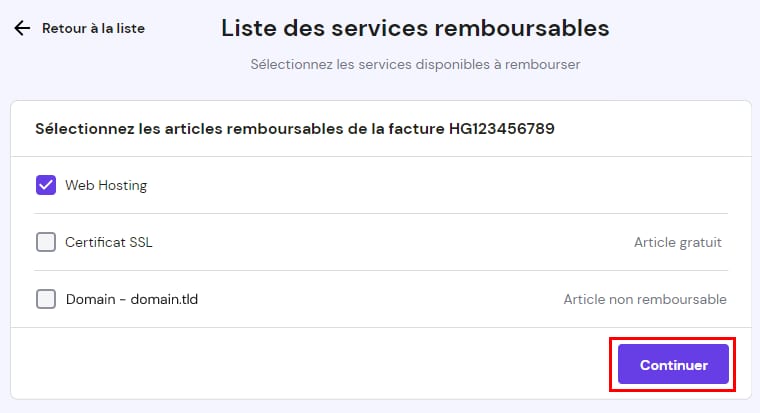Click the 'Article gratuit' status text

coord(677,242)
